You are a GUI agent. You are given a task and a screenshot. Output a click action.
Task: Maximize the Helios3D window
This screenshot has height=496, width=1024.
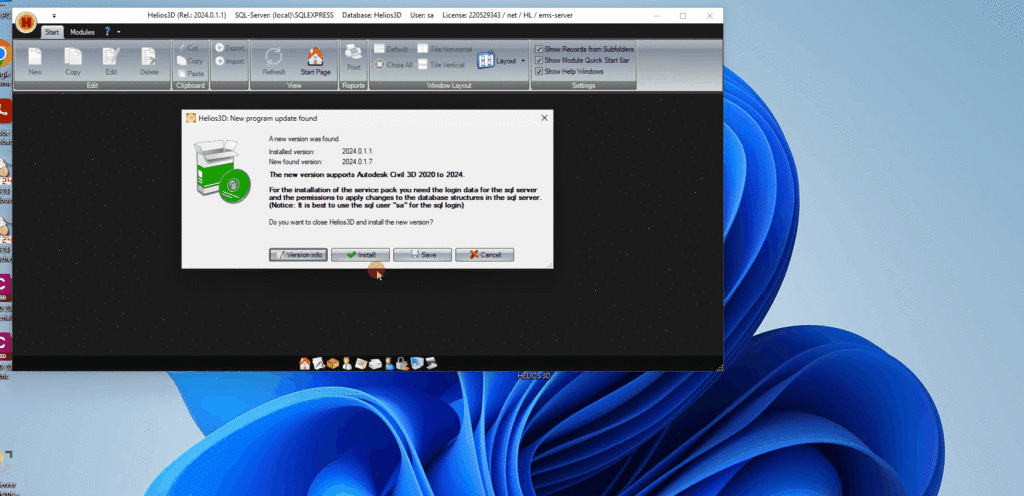point(682,16)
